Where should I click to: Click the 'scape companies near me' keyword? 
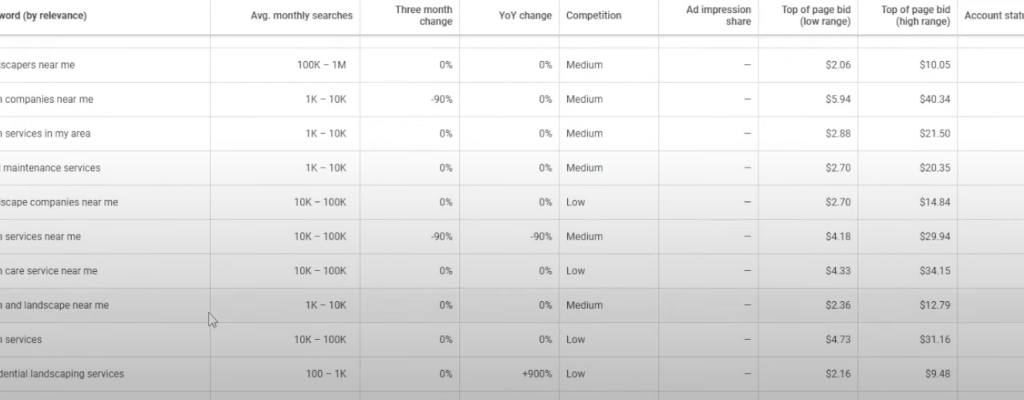click(x=59, y=202)
